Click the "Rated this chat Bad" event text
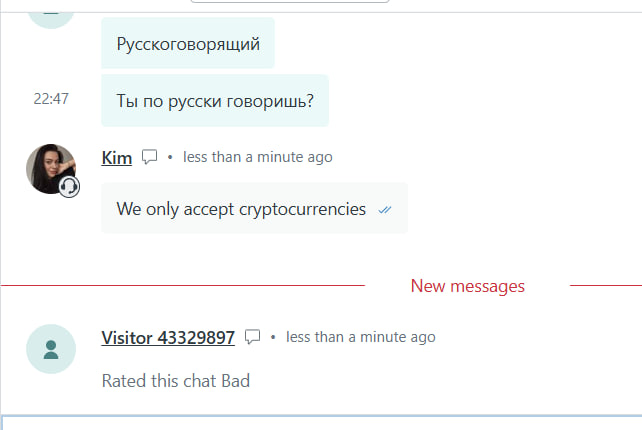Image resolution: width=642 pixels, height=430 pixels. pyautogui.click(x=176, y=380)
